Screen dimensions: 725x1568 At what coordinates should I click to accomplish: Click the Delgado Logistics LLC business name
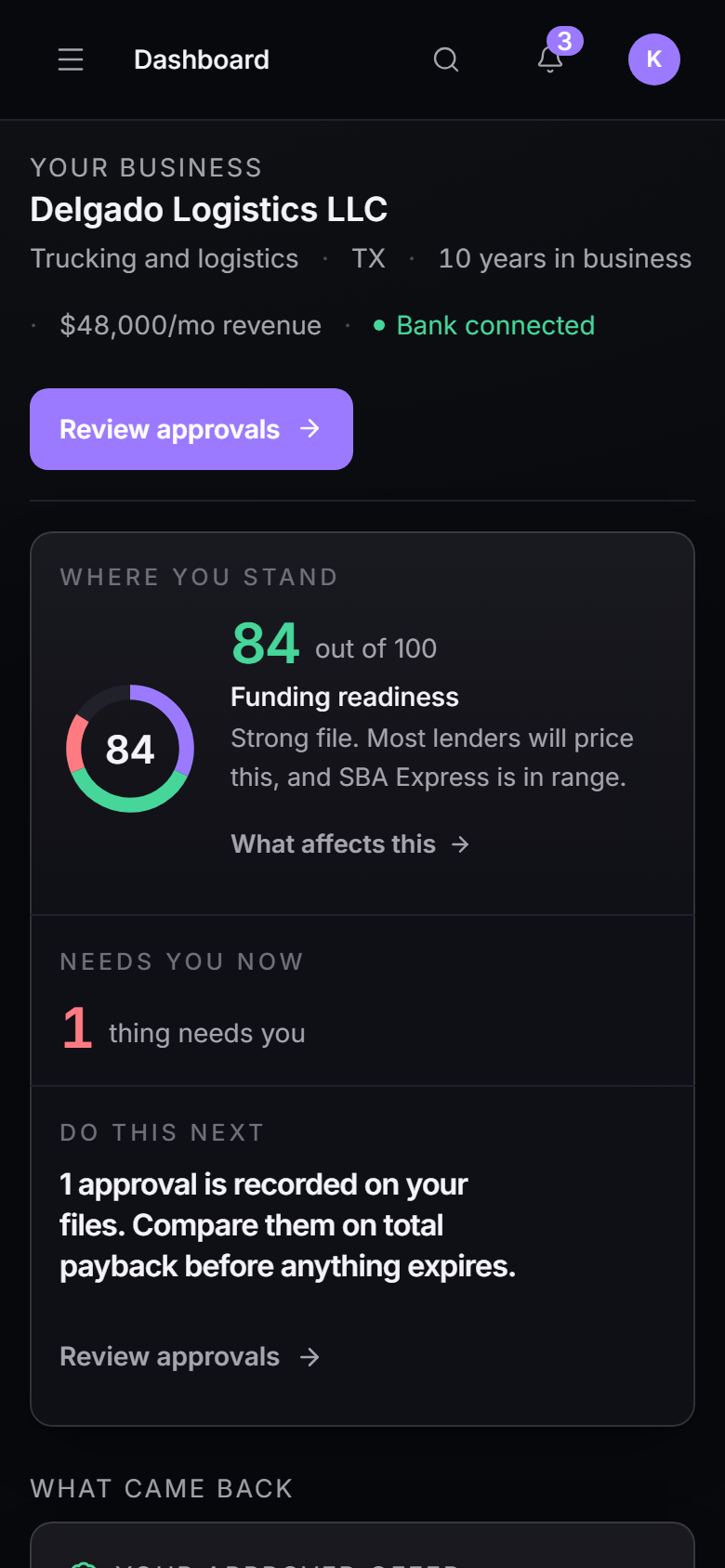[209, 209]
